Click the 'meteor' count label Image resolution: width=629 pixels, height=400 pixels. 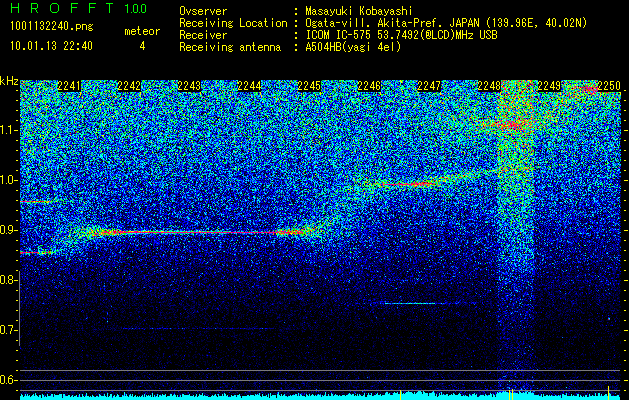142,31
